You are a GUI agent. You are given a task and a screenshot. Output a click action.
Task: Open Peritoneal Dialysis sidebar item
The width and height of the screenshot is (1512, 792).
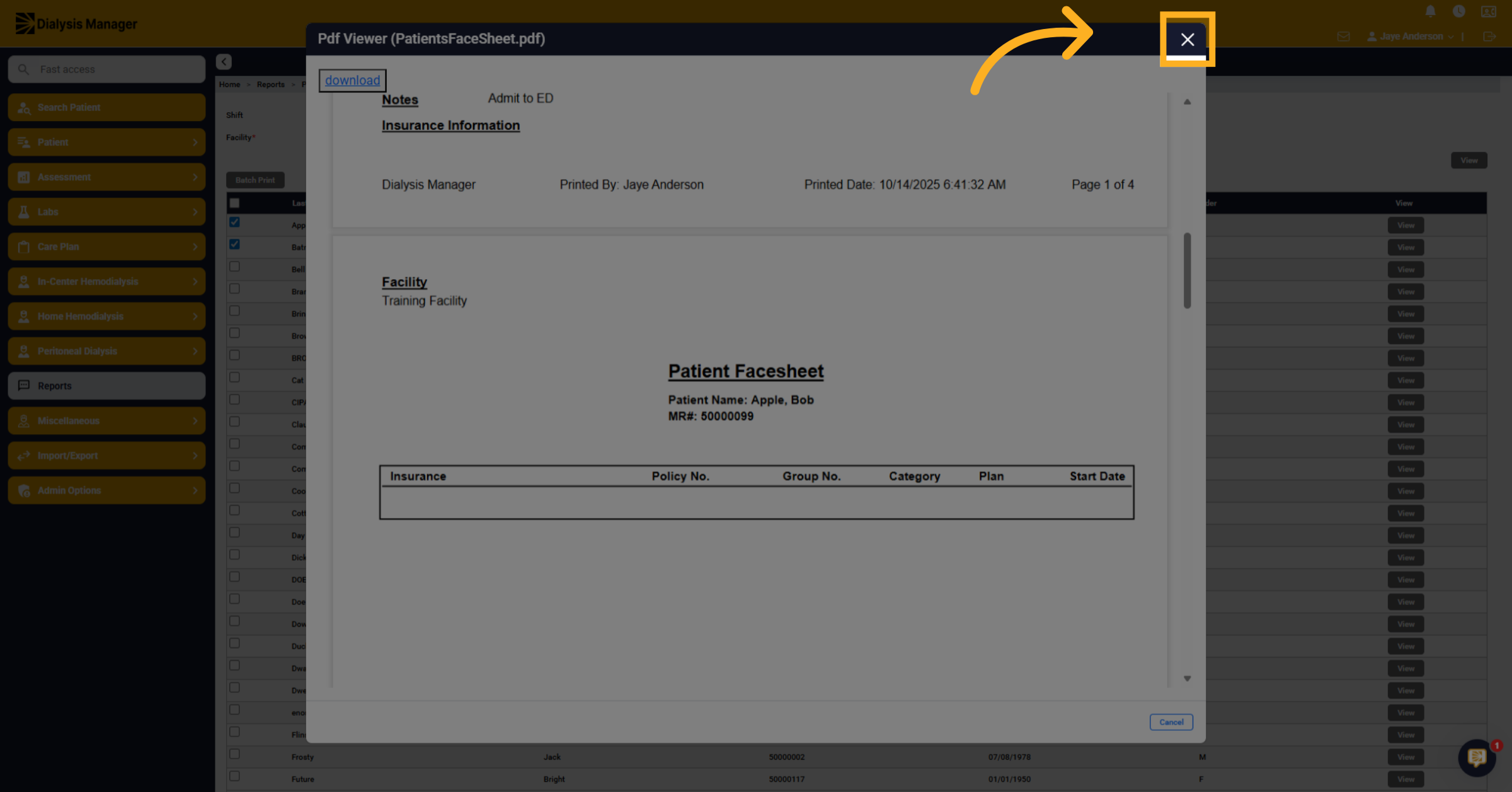[106, 351]
